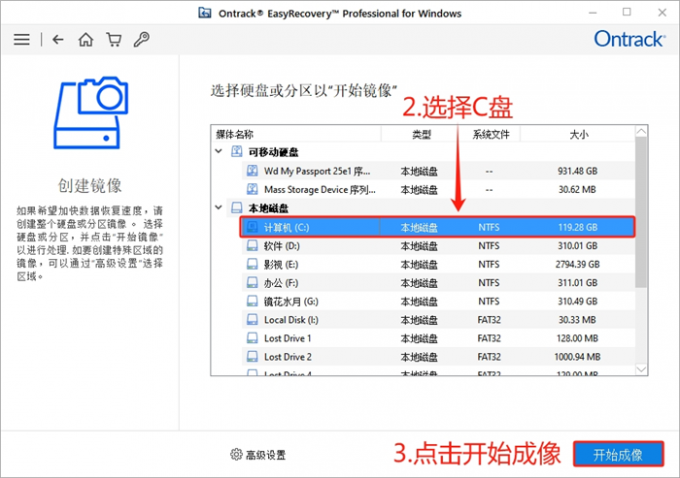Click the 可移动硬盘 group label
Screen dimensions: 680x478
coord(273,152)
